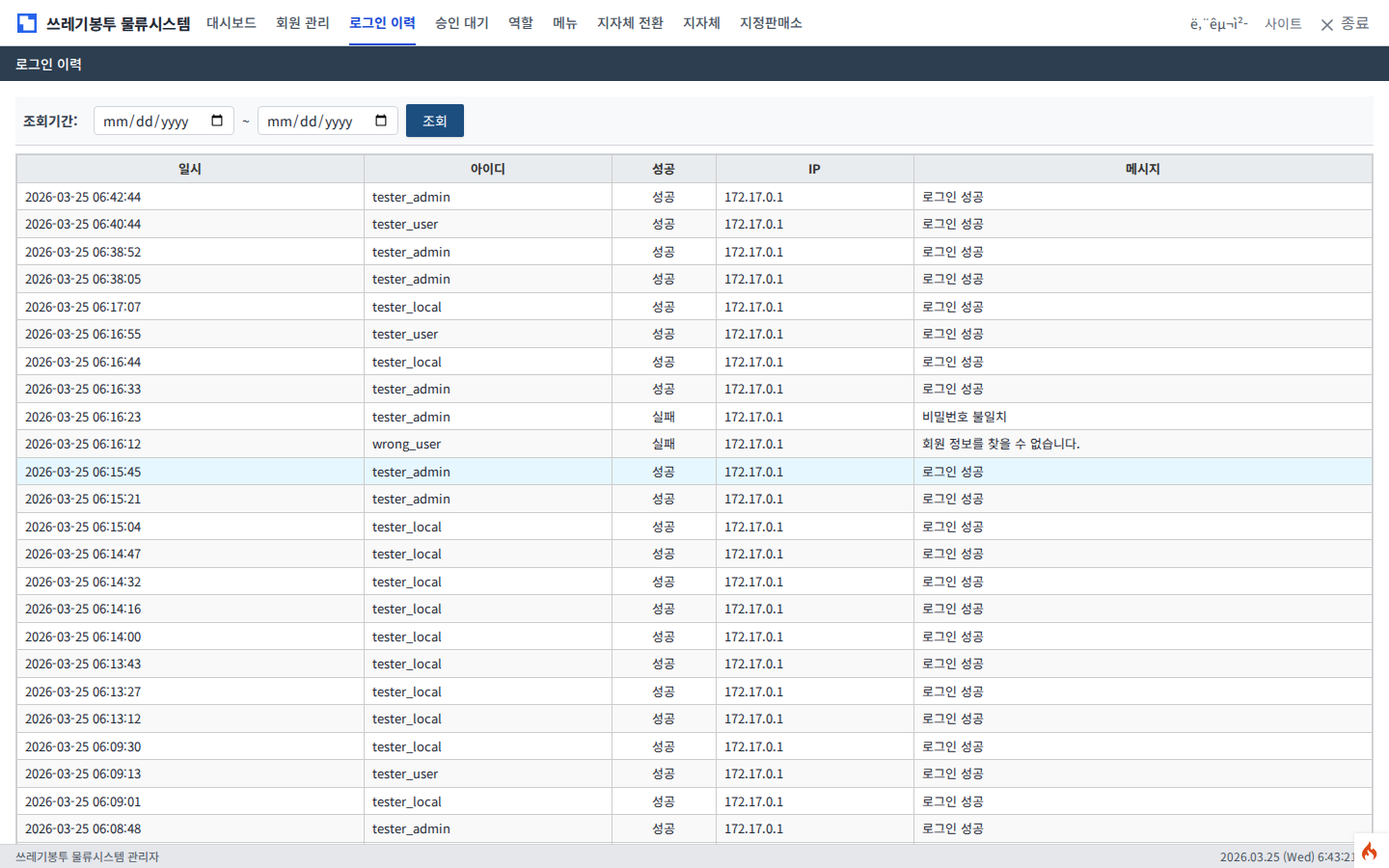
Task: Click the 아이디 column header
Action: 488,169
